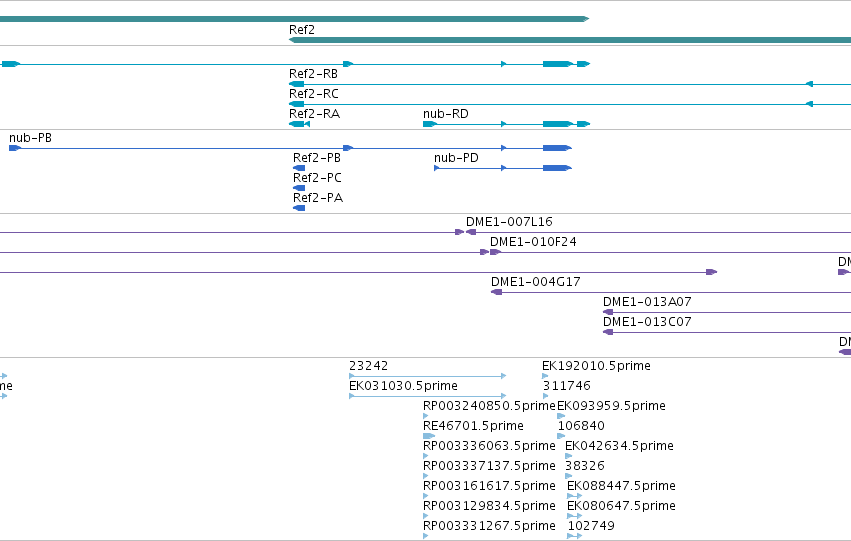This screenshot has width=851, height=541.
Task: Click the Ref2-RB transcript feature
Action: (570, 84)
